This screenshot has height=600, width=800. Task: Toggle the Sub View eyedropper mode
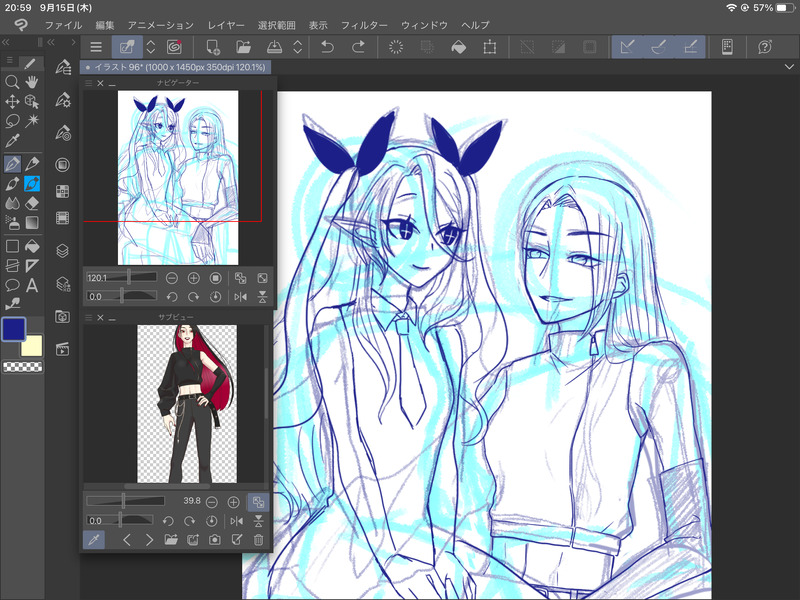coord(93,539)
